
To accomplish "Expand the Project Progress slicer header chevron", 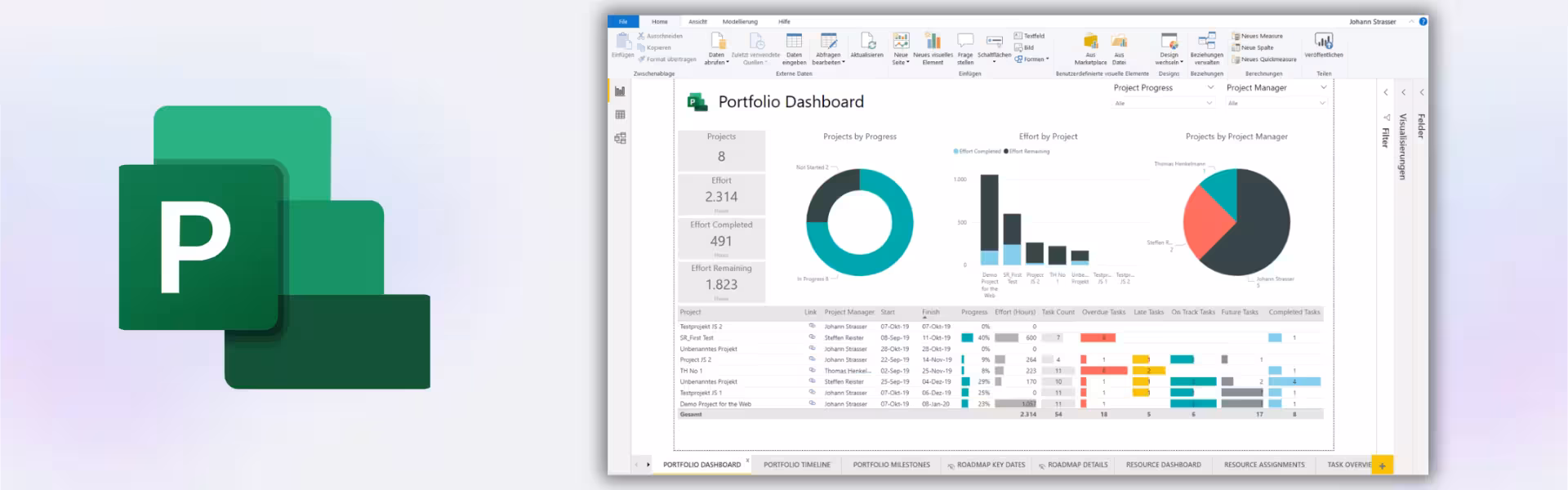I will click(1210, 87).
